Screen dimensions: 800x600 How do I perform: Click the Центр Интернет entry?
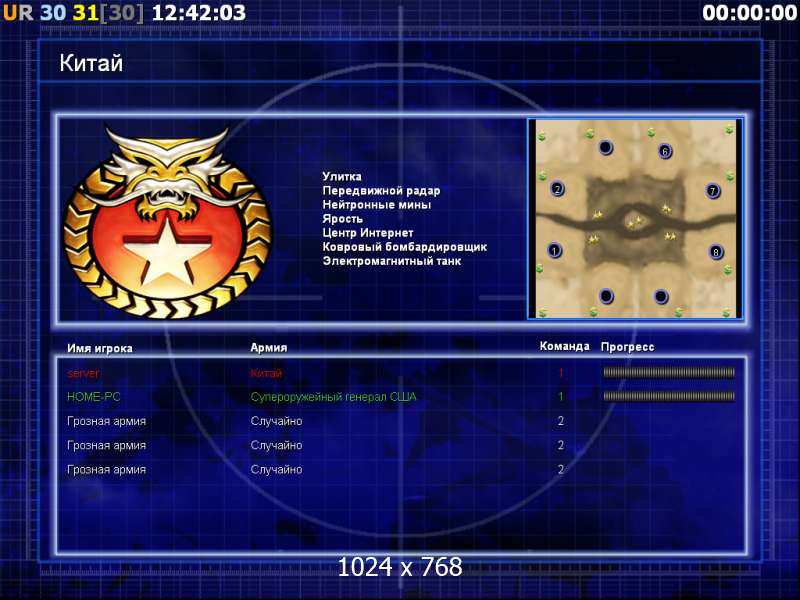pyautogui.click(x=368, y=233)
